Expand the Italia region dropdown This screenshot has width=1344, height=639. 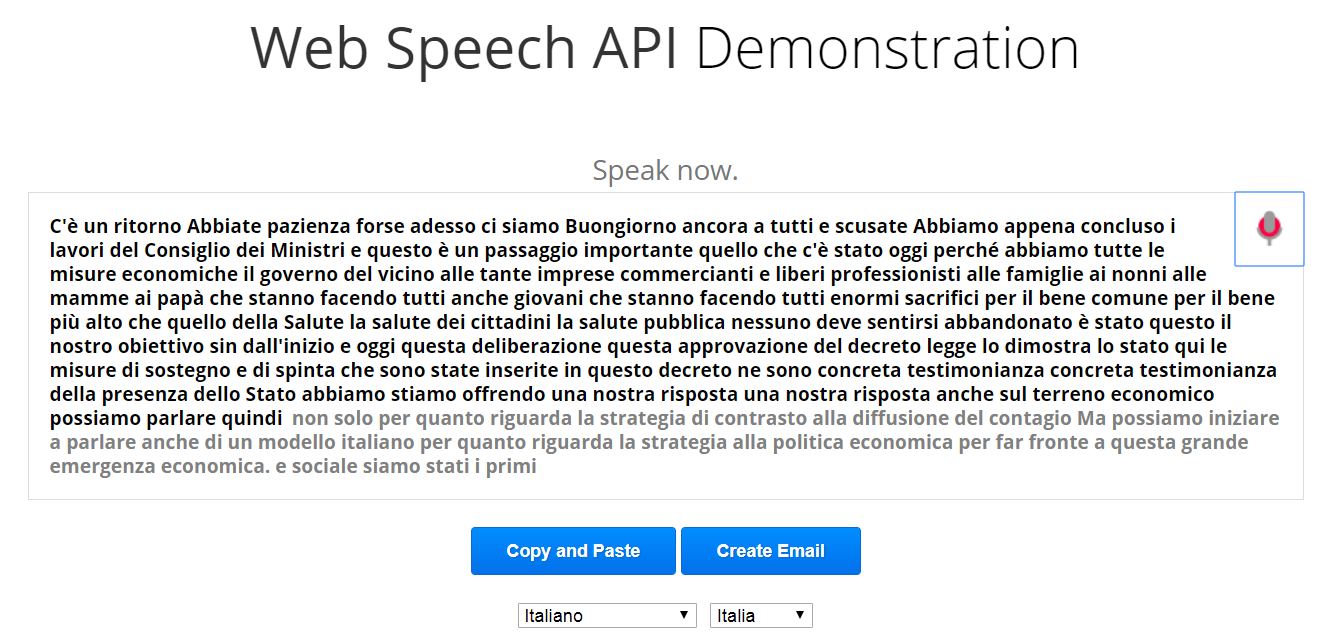[x=761, y=615]
